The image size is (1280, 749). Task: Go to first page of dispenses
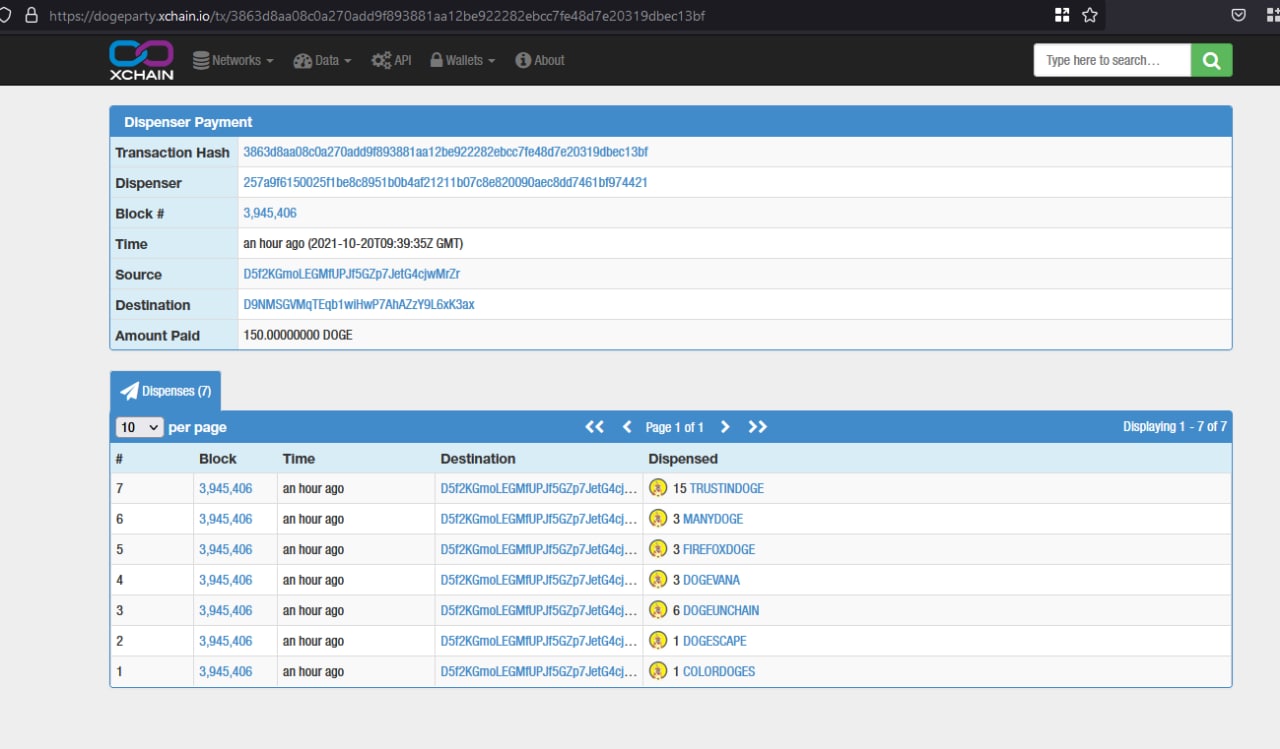(595, 427)
